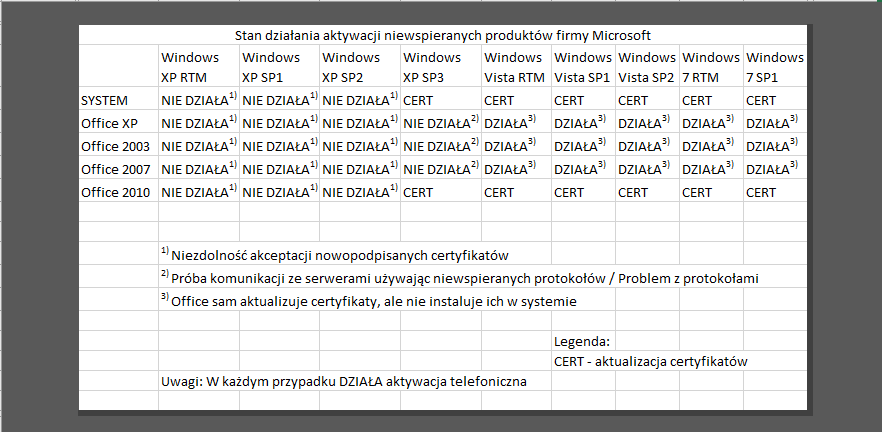Click Office 2007 cell under Windows XP SP2
This screenshot has width=882, height=432.
(360, 169)
